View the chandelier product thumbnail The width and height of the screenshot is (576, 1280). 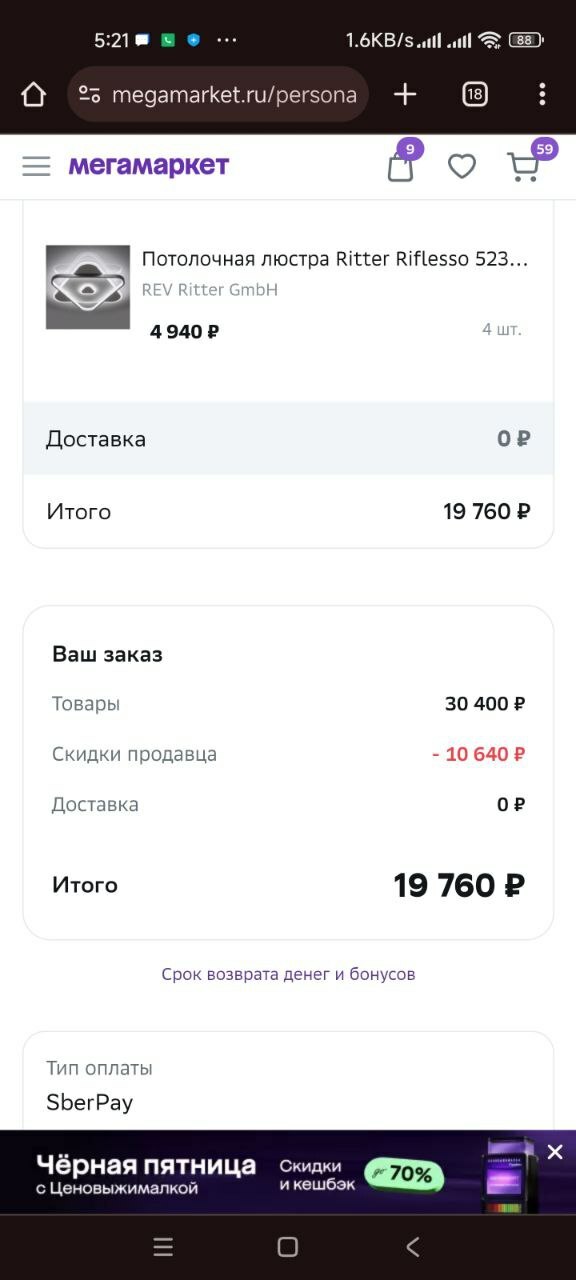click(x=88, y=288)
